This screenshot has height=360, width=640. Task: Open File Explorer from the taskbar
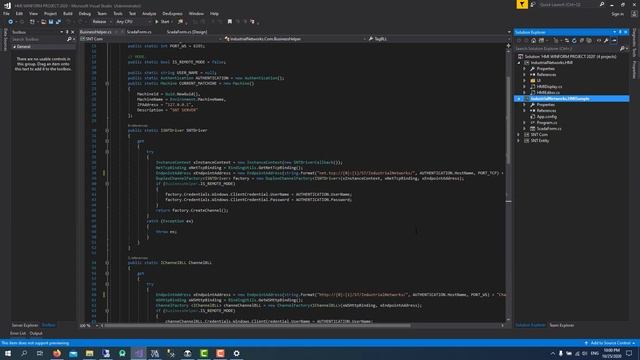click(89, 353)
